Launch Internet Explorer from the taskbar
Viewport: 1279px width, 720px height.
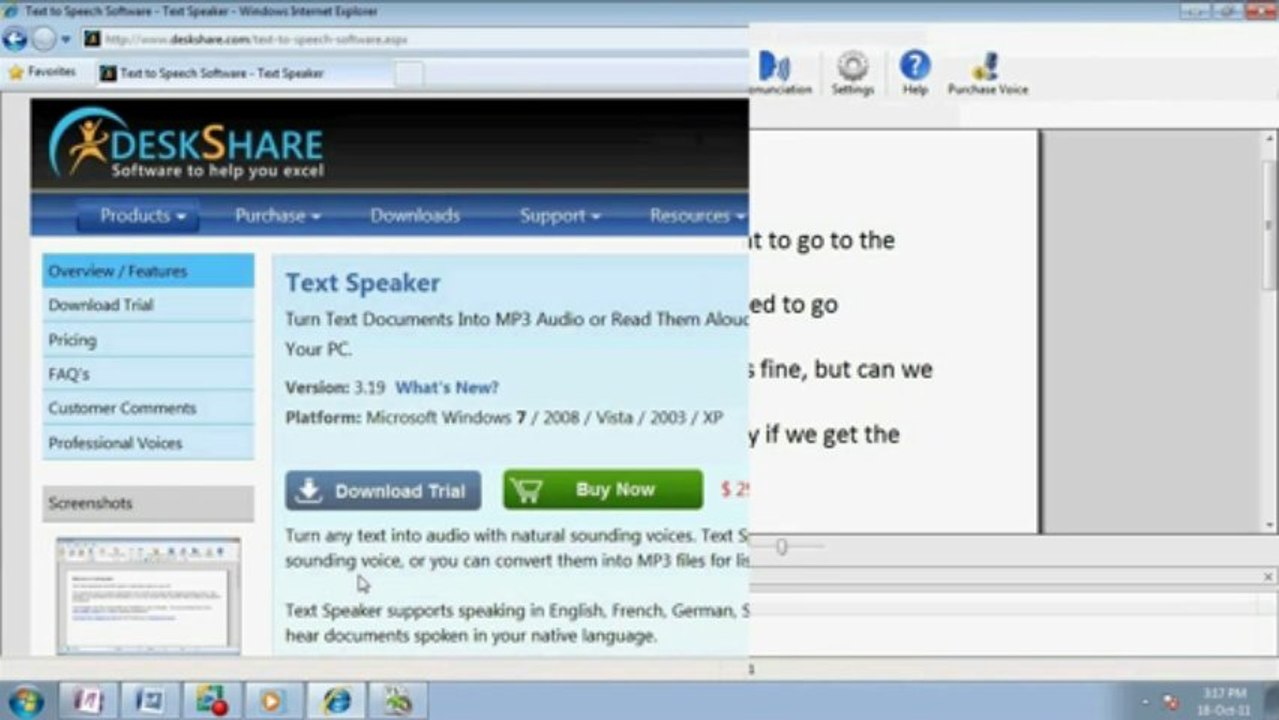tap(336, 701)
